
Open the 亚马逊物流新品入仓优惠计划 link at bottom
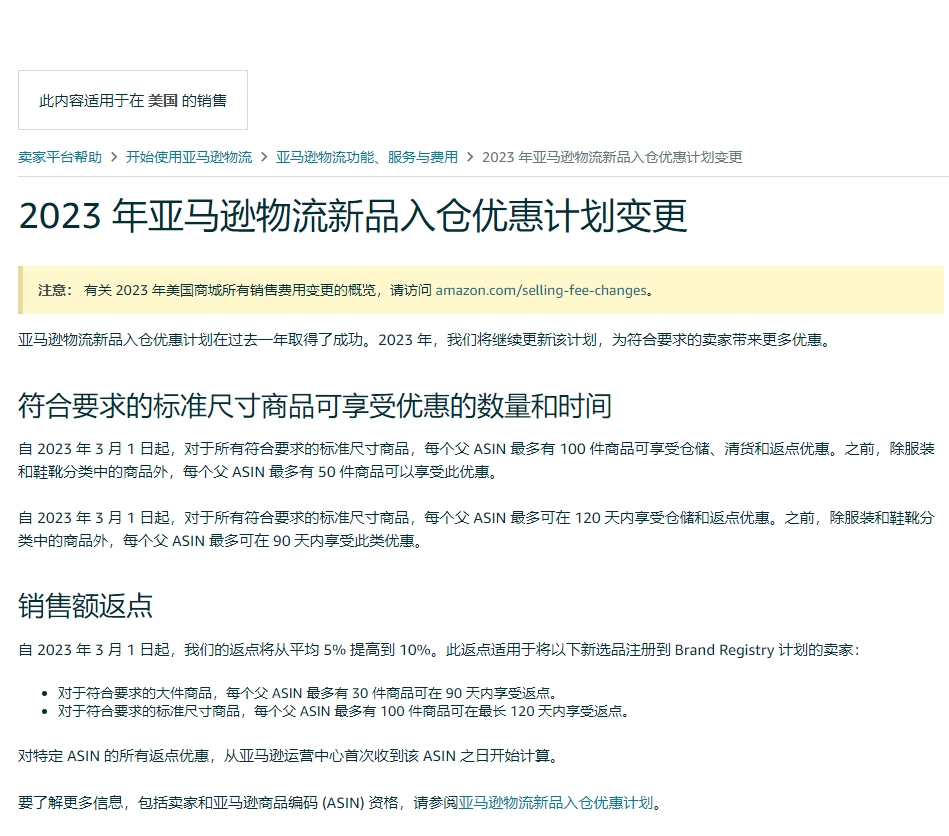556,803
